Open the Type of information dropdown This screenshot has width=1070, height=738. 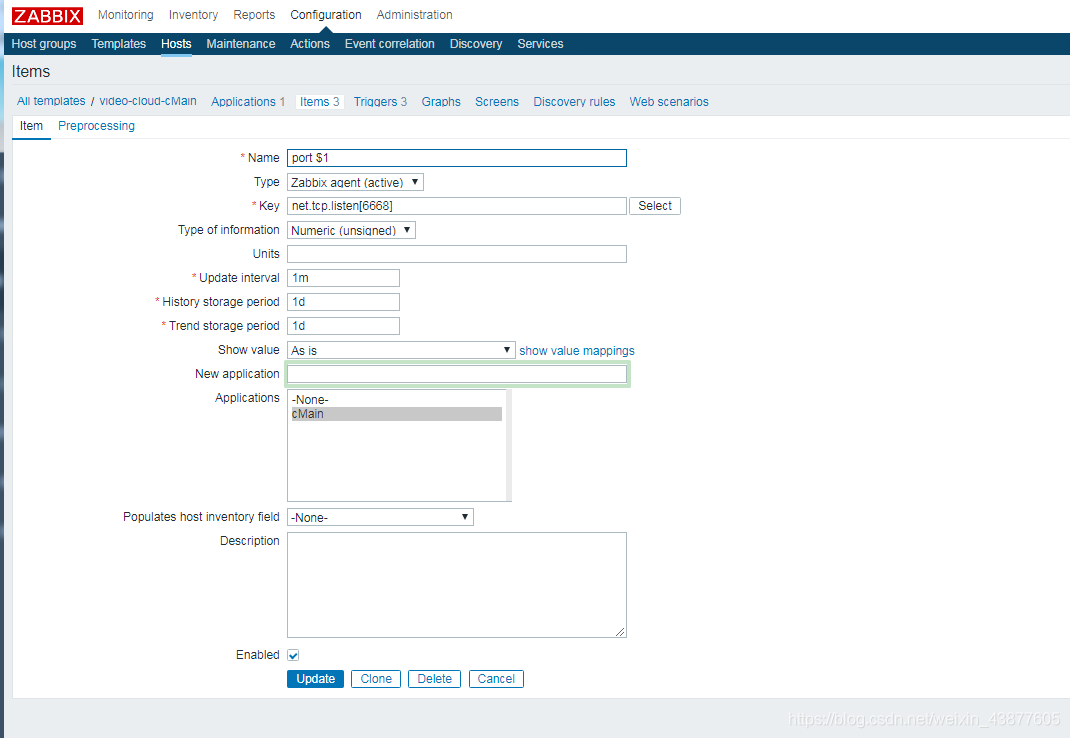coord(351,230)
